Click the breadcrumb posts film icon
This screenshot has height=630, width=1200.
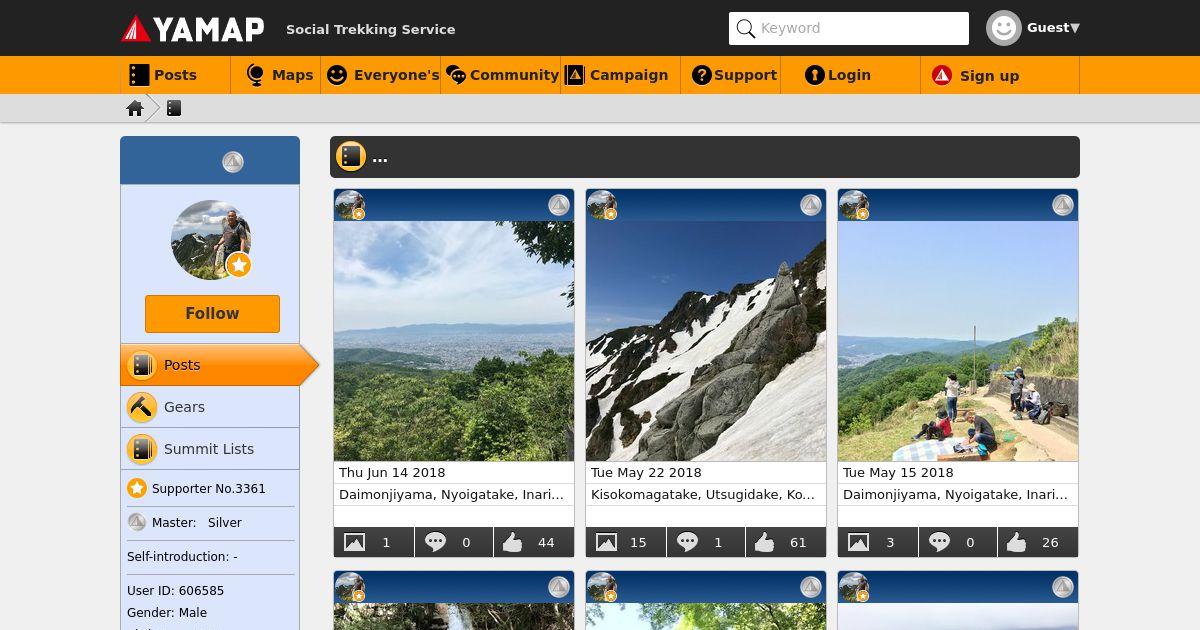(174, 108)
